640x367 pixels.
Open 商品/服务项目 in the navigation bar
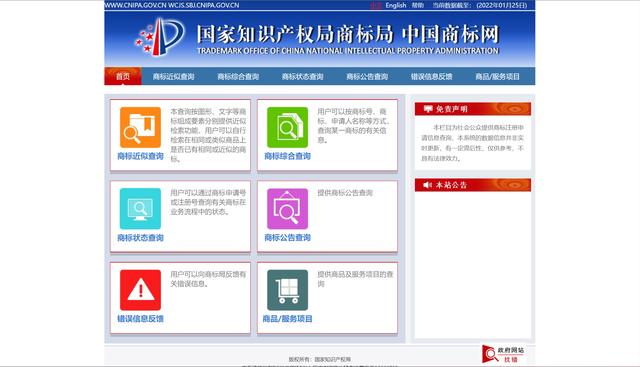tap(497, 76)
